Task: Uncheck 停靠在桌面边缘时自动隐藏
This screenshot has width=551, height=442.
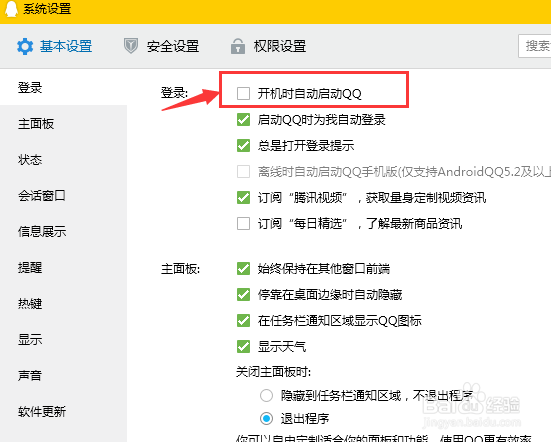Action: pos(243,294)
